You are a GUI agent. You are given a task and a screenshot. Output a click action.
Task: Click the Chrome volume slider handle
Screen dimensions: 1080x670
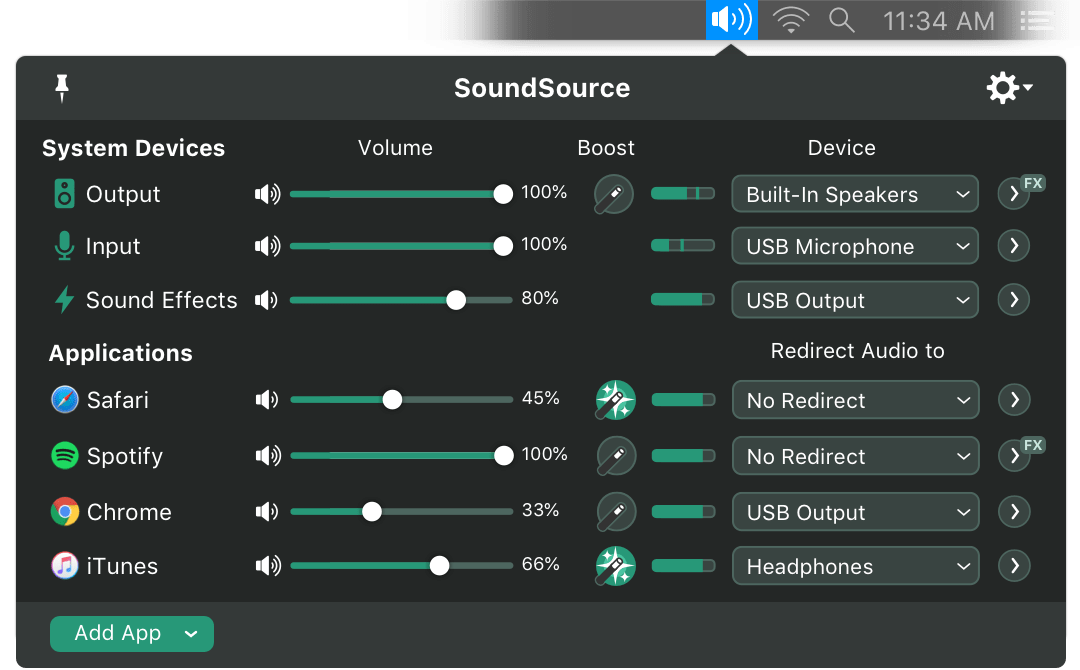(x=372, y=512)
